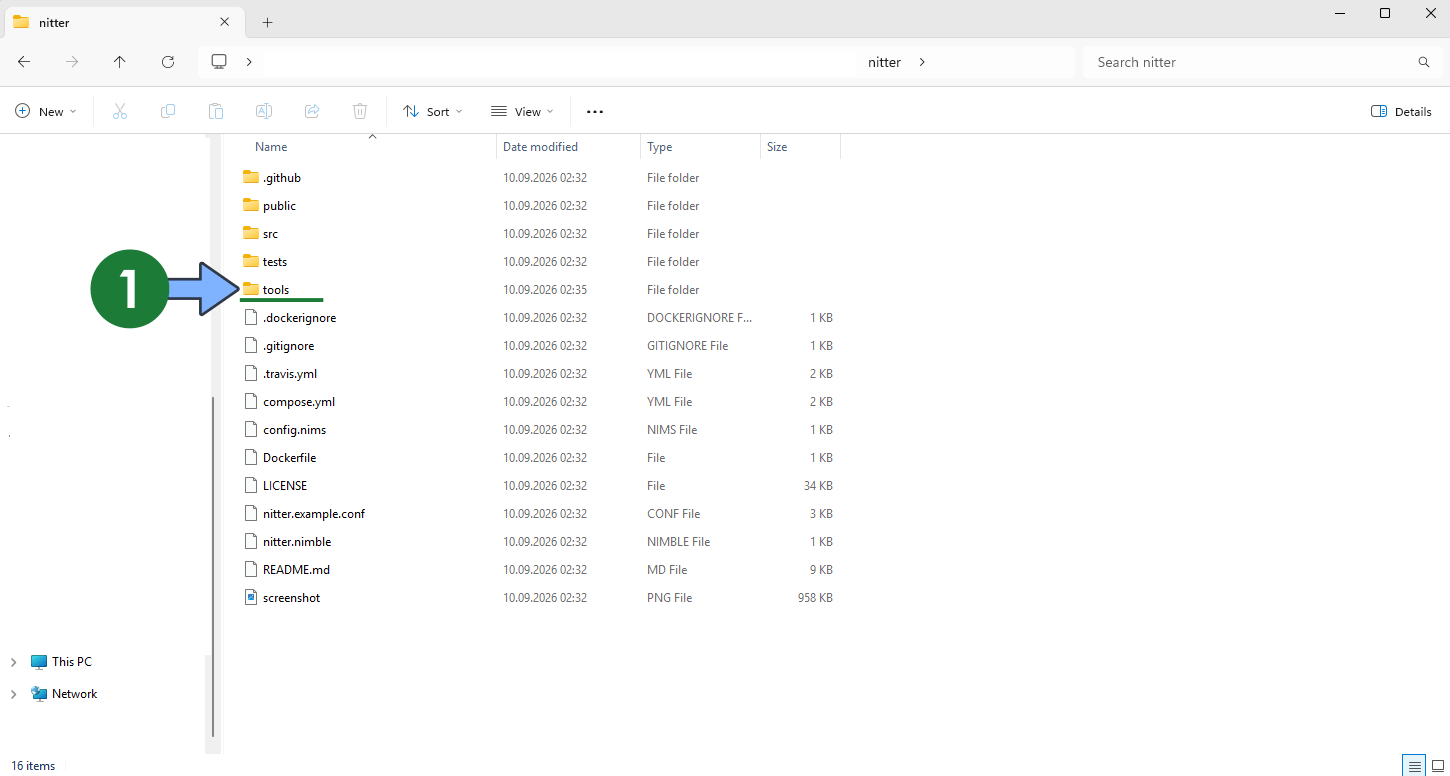Select the Dockerfile file icon
This screenshot has width=1450, height=776.
(251, 457)
